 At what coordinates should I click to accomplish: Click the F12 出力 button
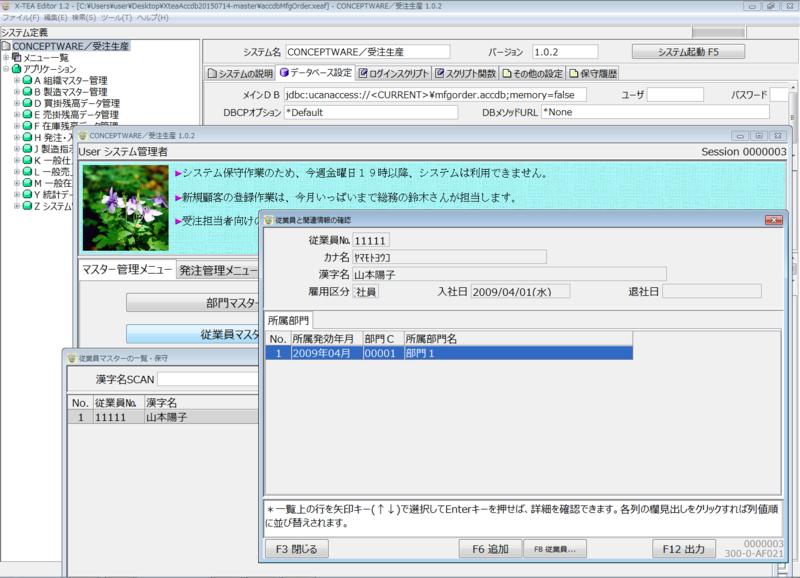[684, 549]
